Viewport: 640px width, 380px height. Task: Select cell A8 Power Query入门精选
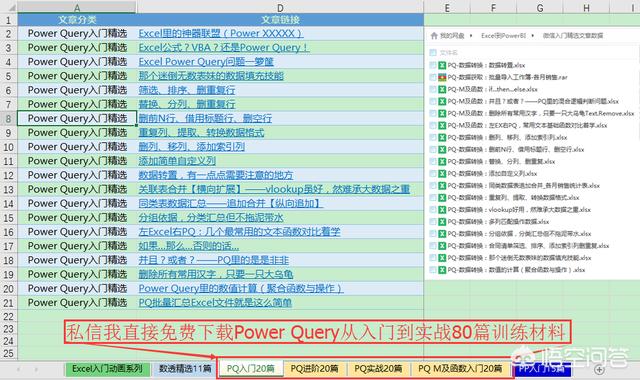coord(77,118)
